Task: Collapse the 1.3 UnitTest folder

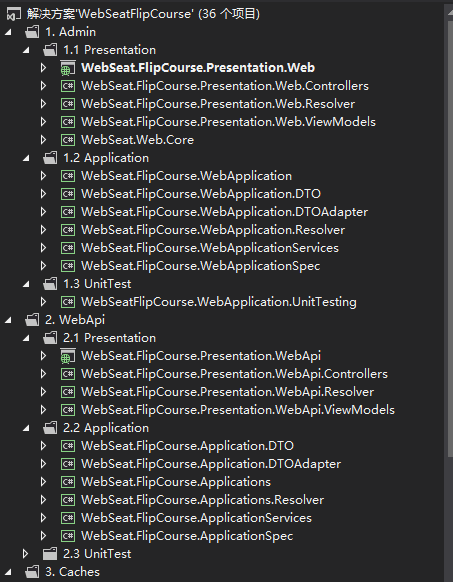Action: [x=26, y=284]
